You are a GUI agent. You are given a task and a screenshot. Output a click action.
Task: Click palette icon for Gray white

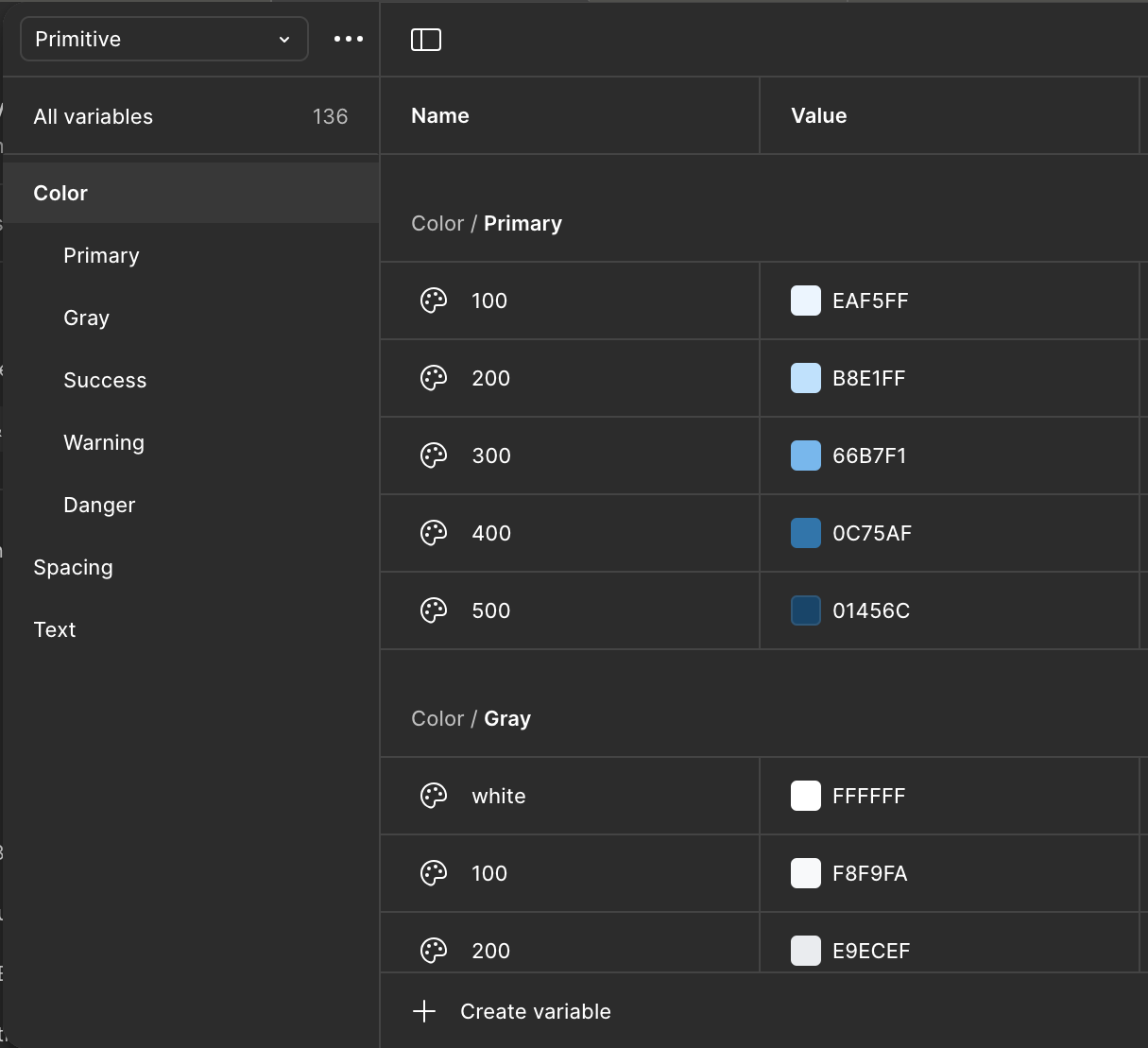point(434,796)
